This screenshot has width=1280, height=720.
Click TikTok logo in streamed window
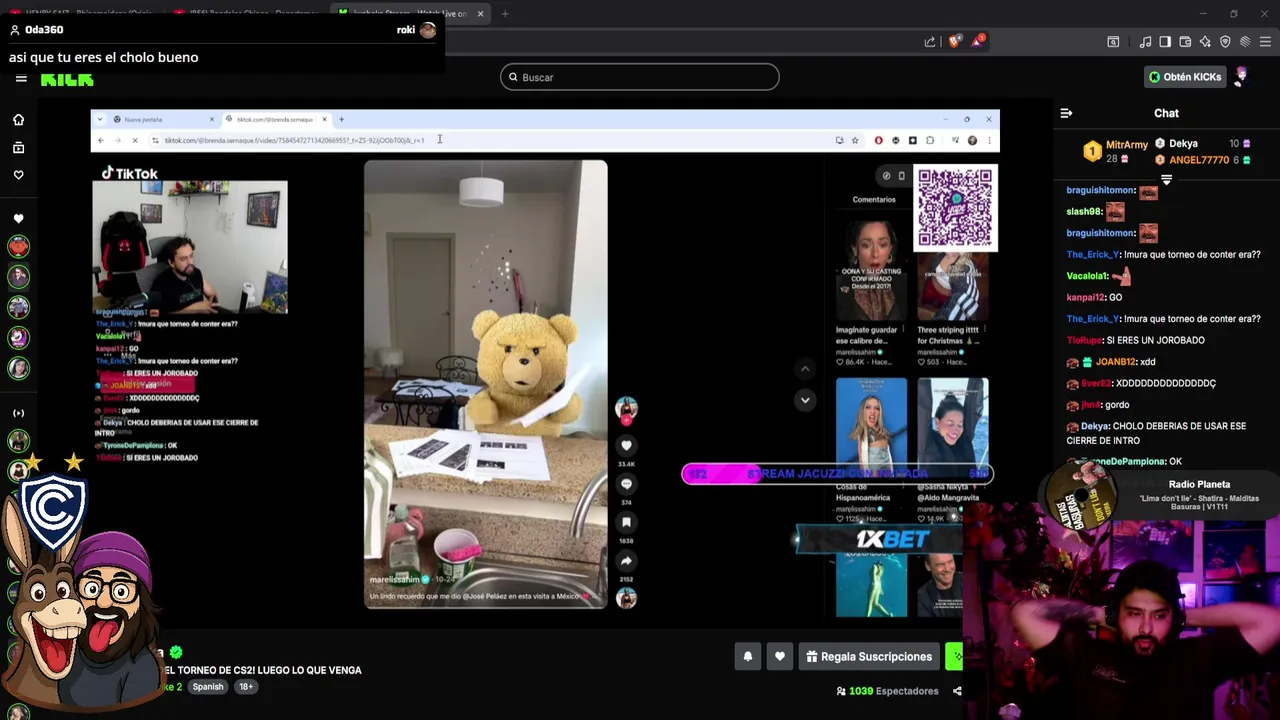pyautogui.click(x=130, y=173)
